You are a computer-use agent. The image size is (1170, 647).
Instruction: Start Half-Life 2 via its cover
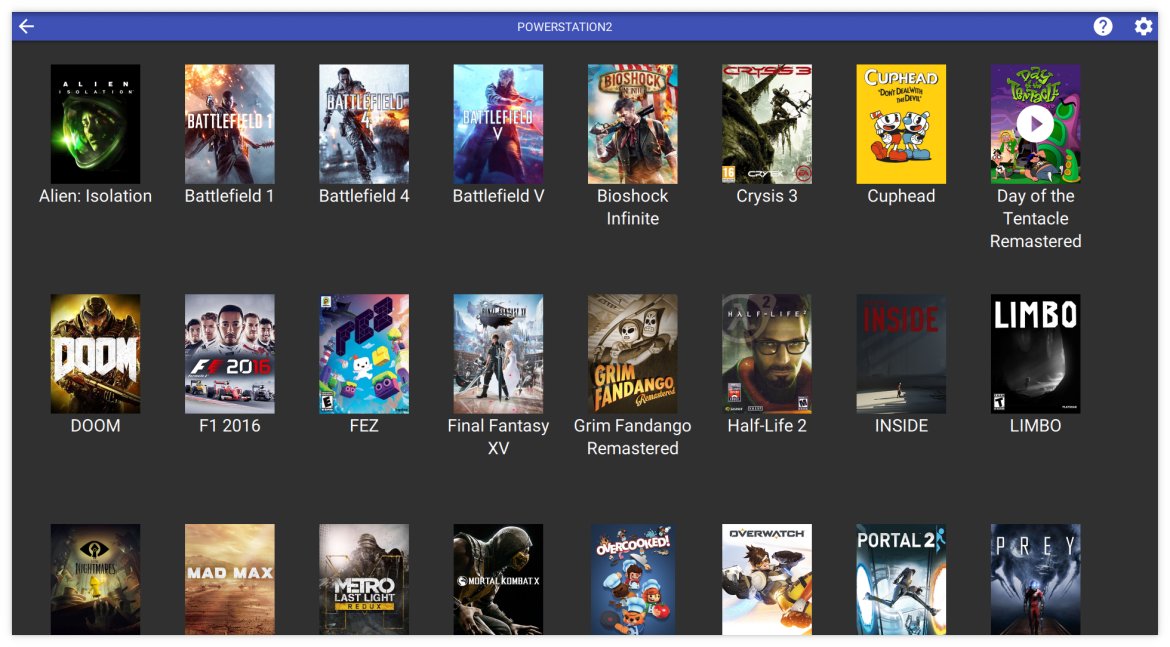coord(767,354)
